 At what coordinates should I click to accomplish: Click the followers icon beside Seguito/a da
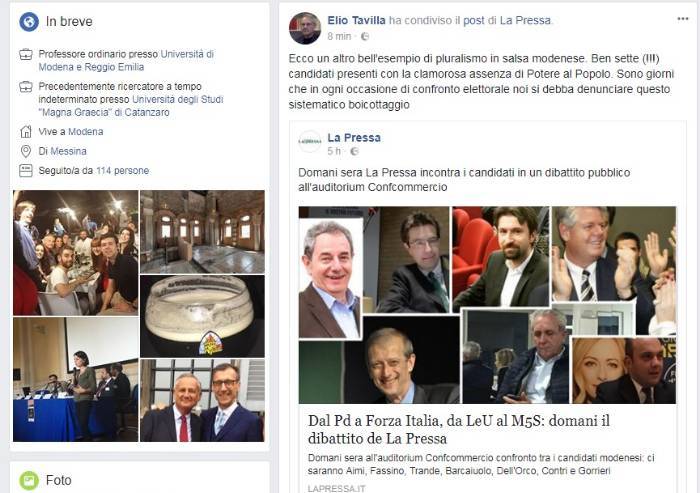click(x=26, y=171)
